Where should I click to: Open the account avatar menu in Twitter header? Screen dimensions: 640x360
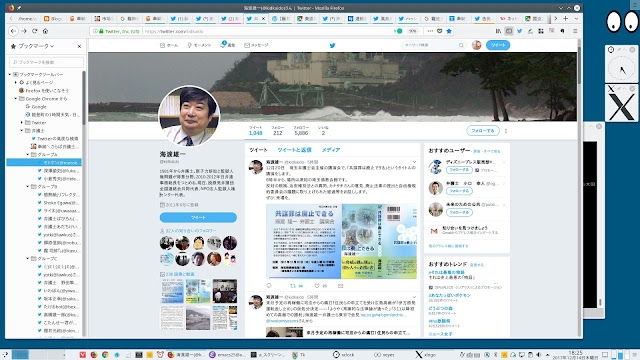[x=476, y=45]
